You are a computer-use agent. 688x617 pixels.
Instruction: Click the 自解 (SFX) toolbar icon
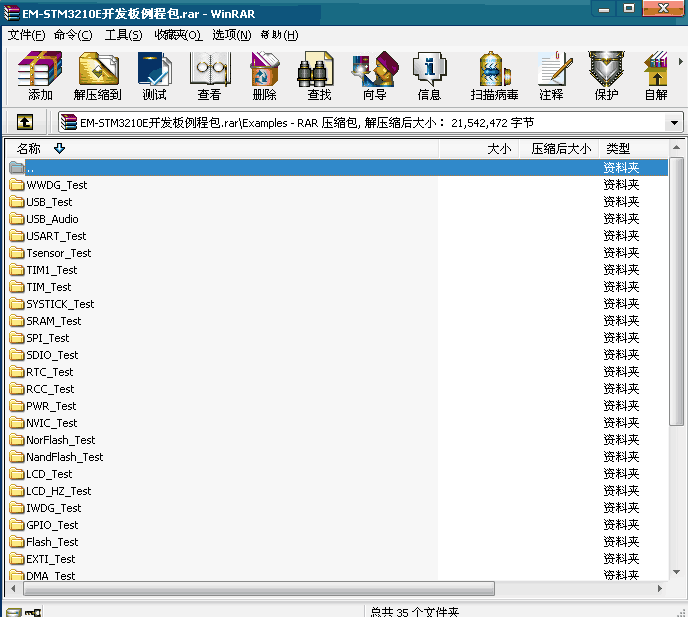(656, 75)
